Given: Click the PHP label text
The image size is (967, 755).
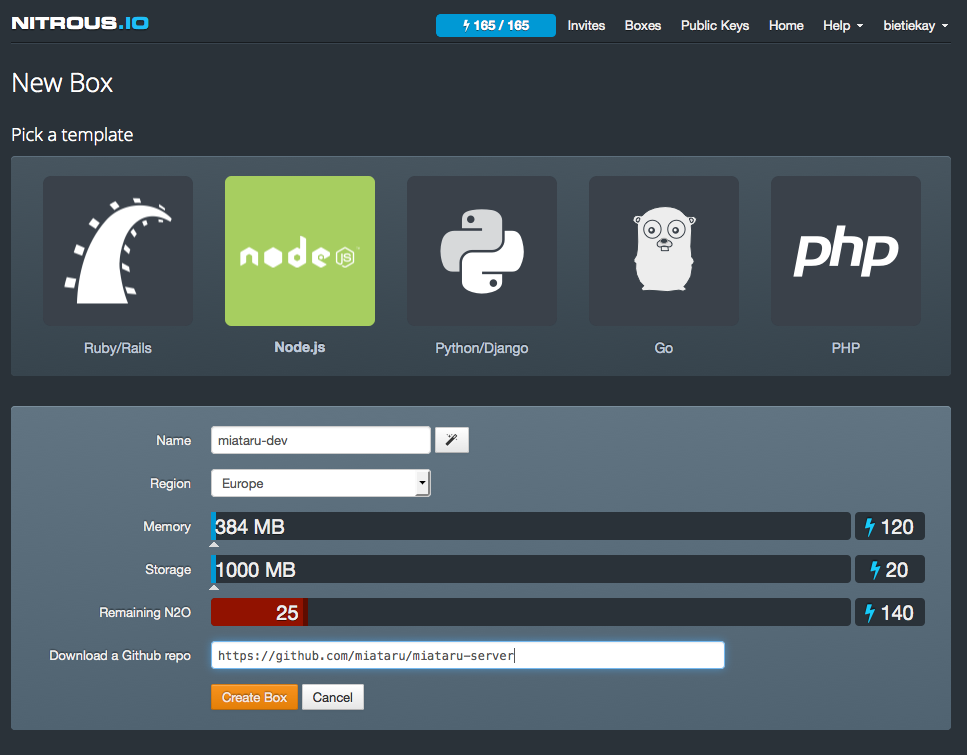Looking at the screenshot, I should (x=846, y=348).
